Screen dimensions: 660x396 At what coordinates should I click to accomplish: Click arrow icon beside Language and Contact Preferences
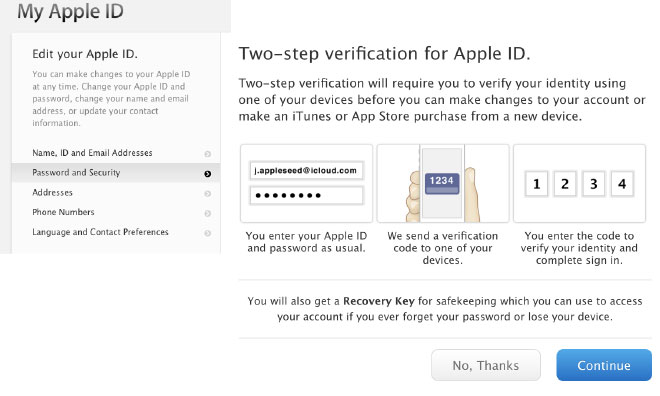208,233
